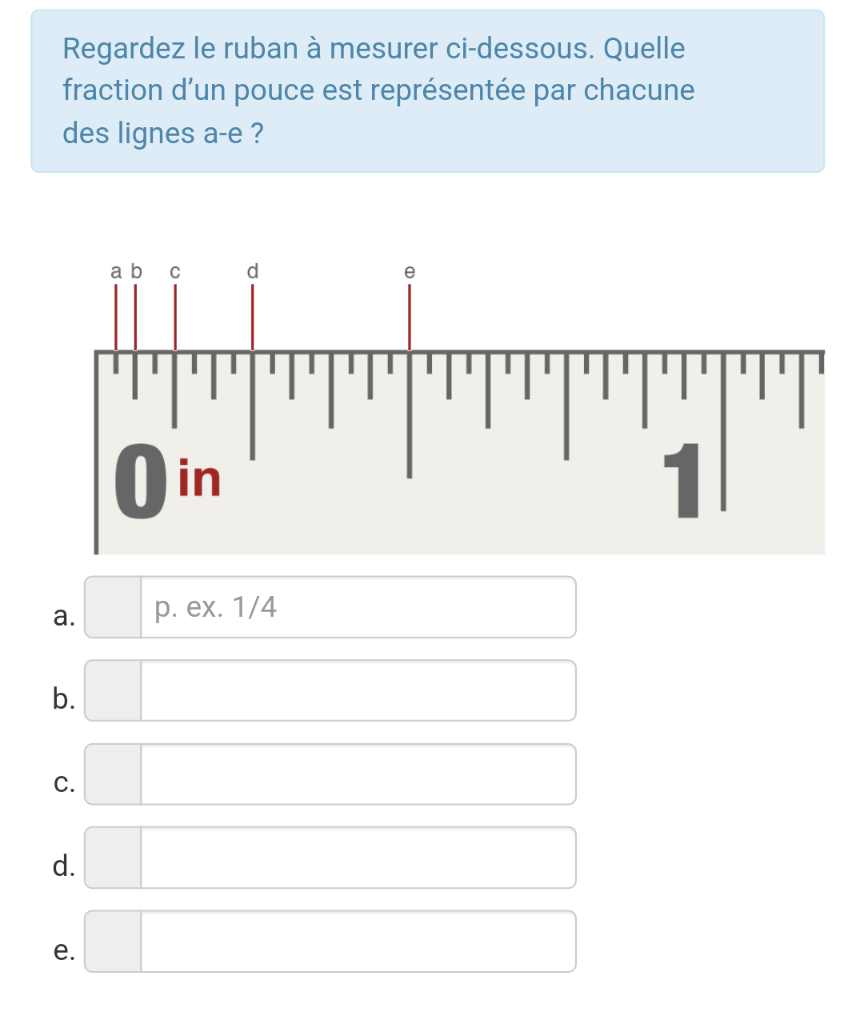This screenshot has height=1013, width=846.
Task: Click the number 1 on the ruler
Action: pyautogui.click(x=685, y=483)
